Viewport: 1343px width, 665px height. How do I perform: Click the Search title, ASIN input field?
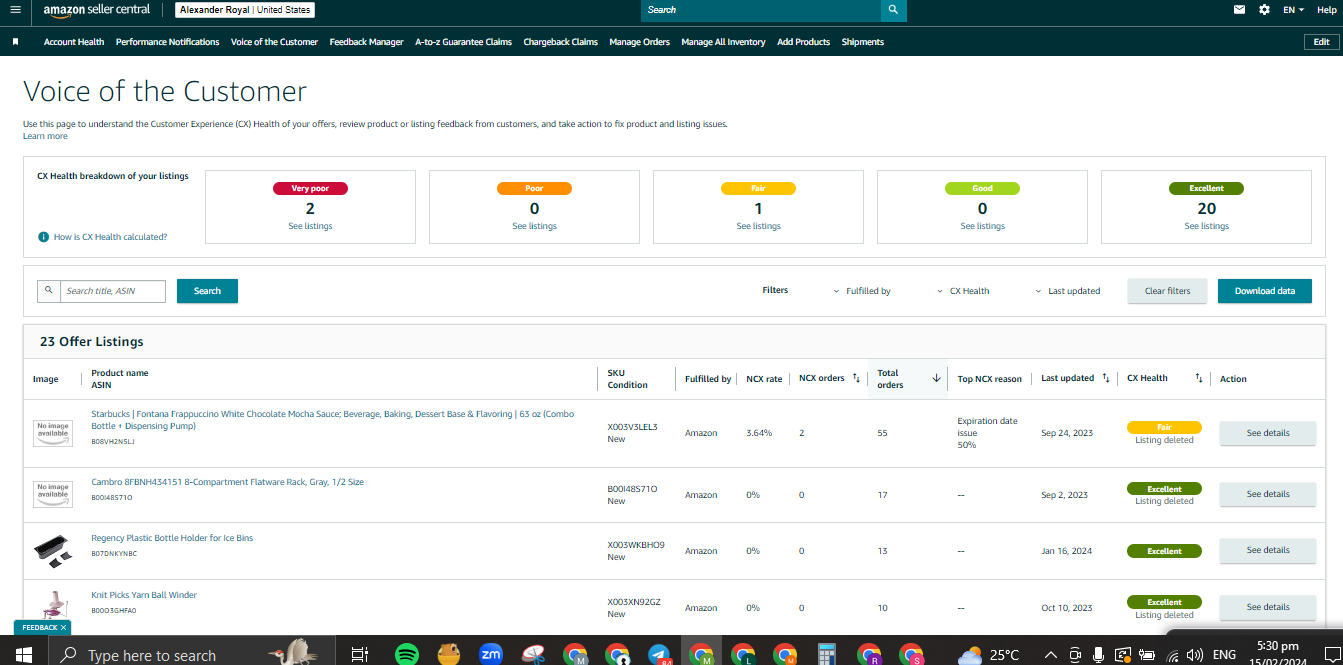(x=112, y=291)
